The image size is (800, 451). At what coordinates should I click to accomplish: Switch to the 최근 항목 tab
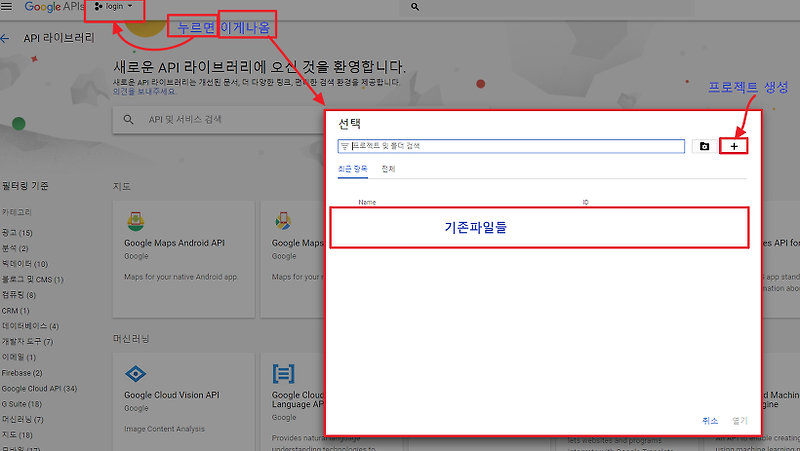click(x=353, y=169)
